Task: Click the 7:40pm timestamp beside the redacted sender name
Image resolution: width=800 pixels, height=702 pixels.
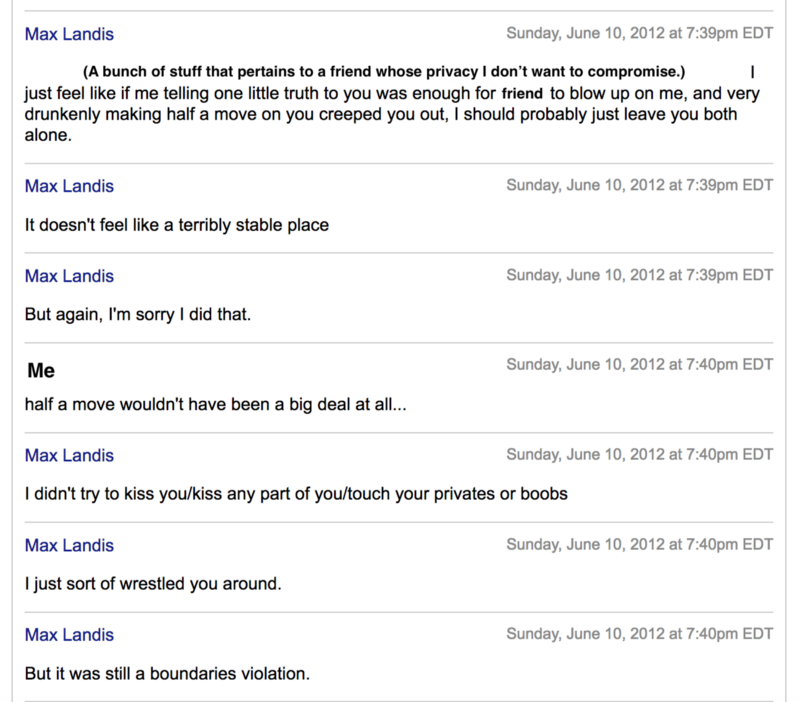Action: (639, 365)
